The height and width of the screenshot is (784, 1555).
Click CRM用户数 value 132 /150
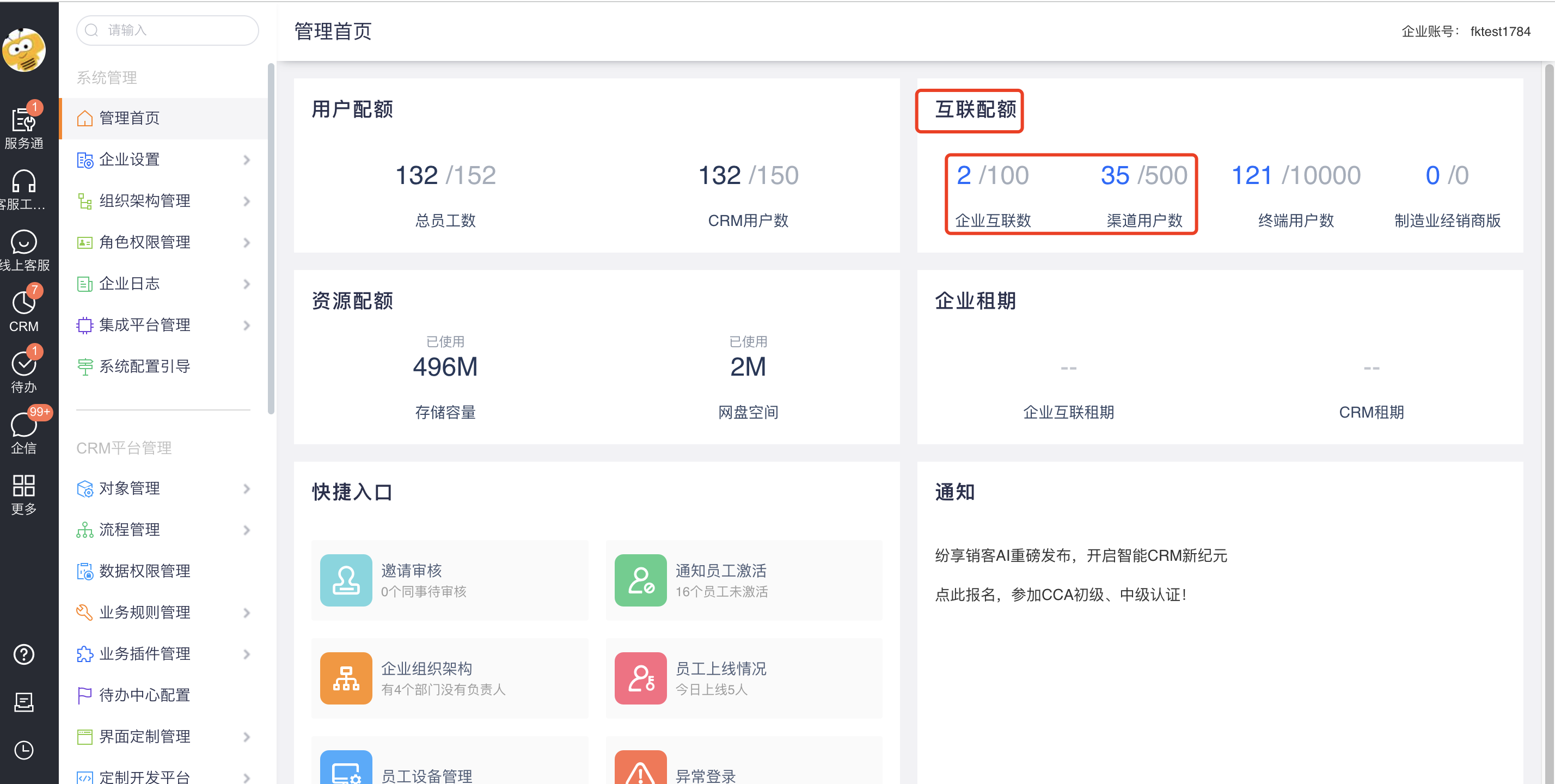click(x=748, y=176)
